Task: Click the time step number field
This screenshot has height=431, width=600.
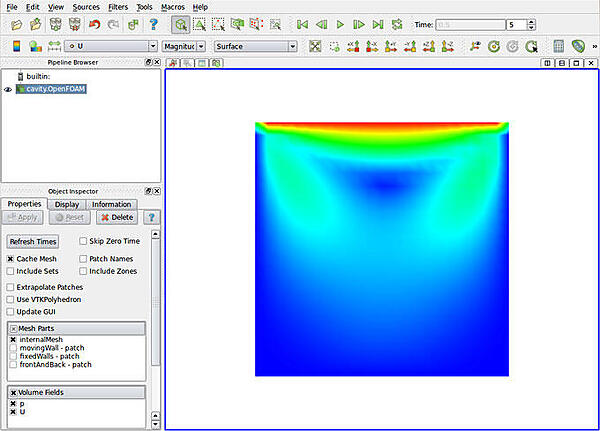Action: [x=521, y=23]
